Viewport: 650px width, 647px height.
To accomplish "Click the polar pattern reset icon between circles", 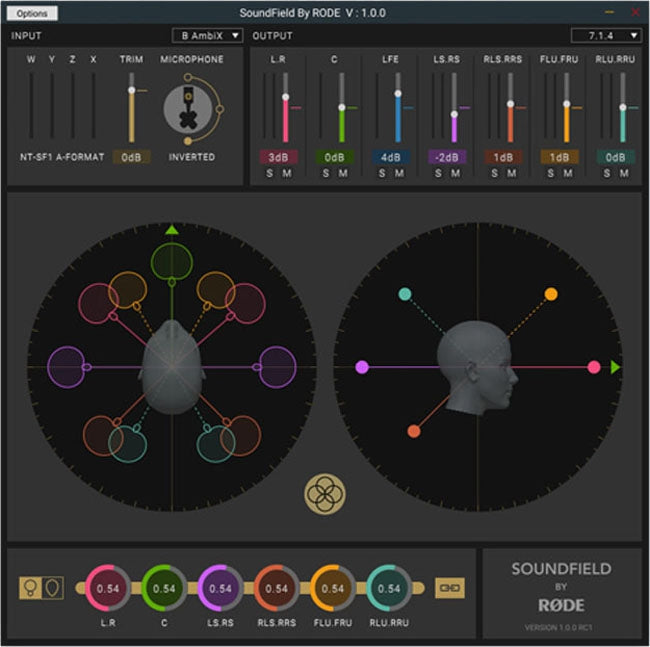I will click(324, 493).
